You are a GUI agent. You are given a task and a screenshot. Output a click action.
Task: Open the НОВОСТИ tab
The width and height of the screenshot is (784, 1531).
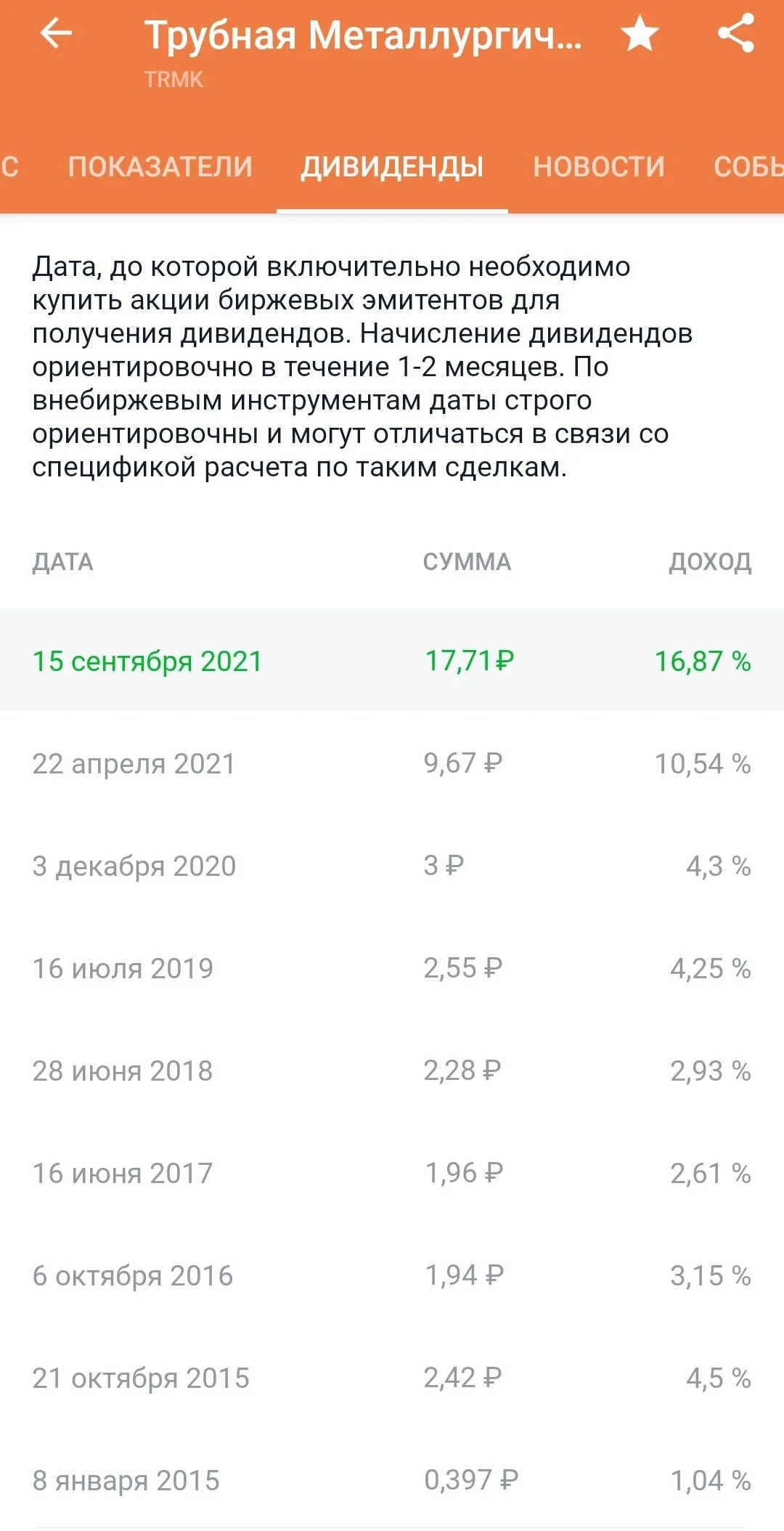[x=599, y=166]
